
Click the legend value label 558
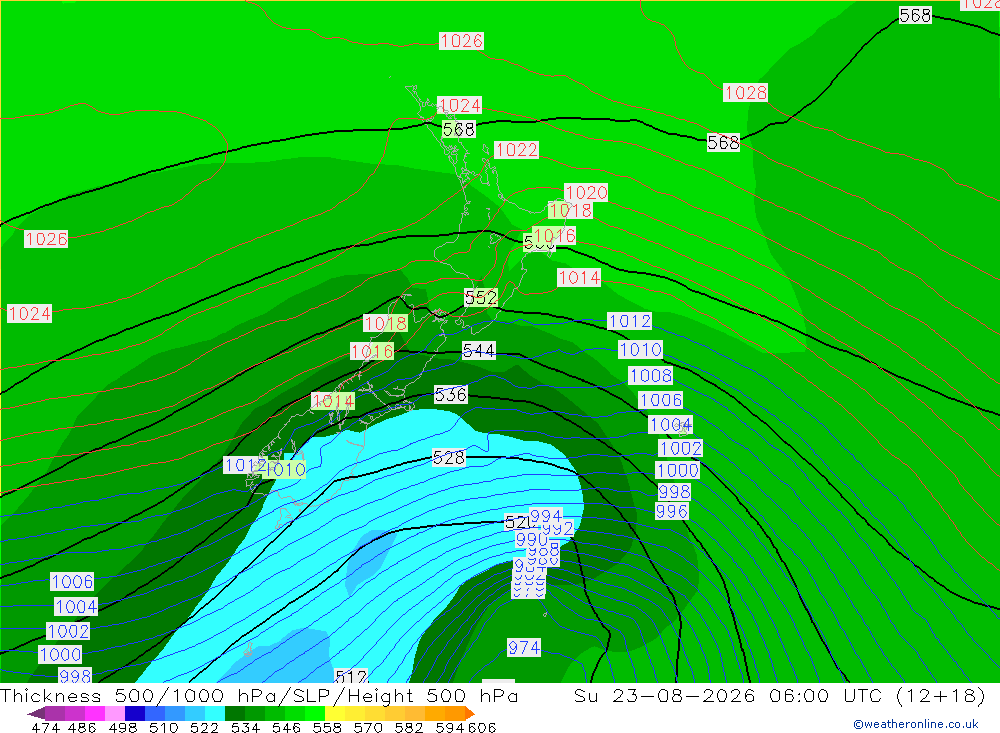click(327, 727)
